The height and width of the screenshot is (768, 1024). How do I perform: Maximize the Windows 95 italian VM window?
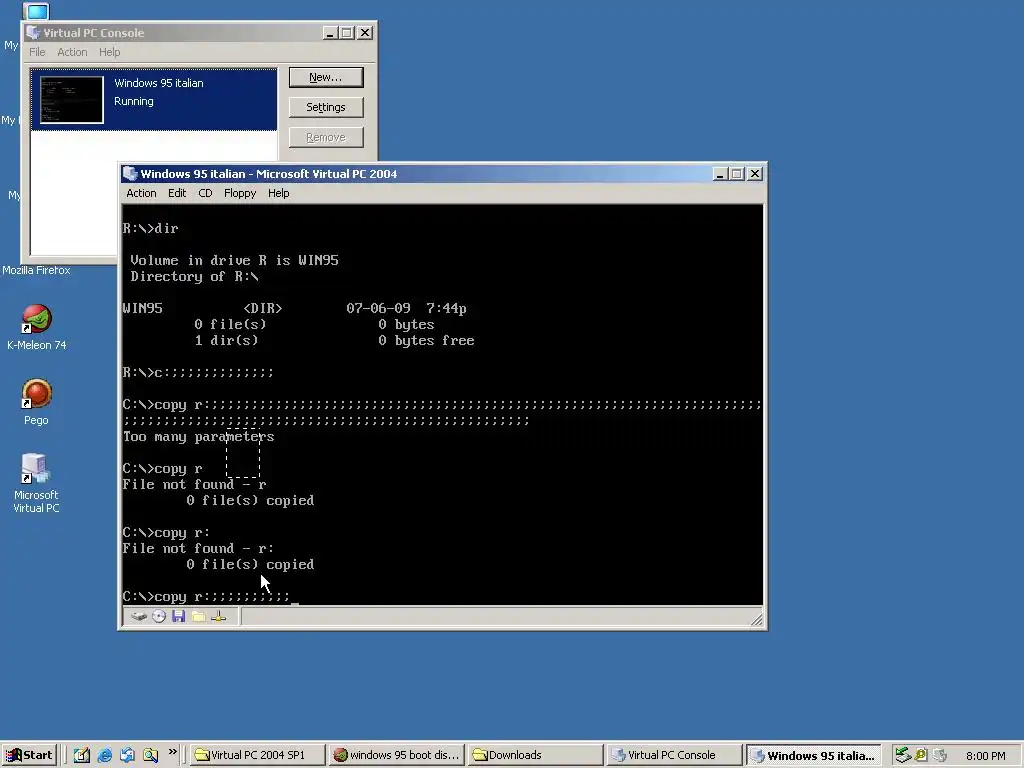(737, 174)
